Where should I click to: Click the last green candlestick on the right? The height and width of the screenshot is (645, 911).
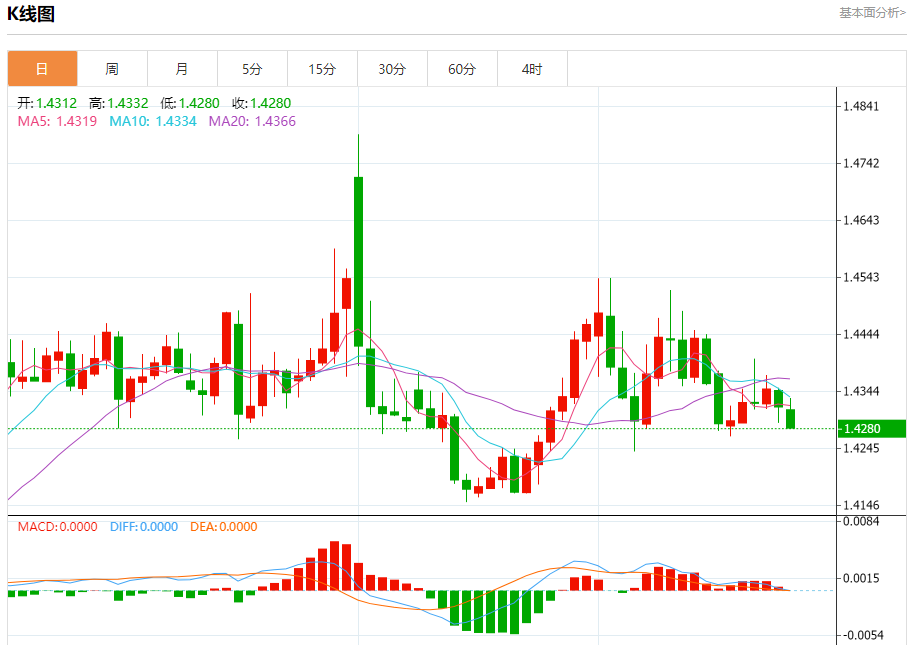791,418
